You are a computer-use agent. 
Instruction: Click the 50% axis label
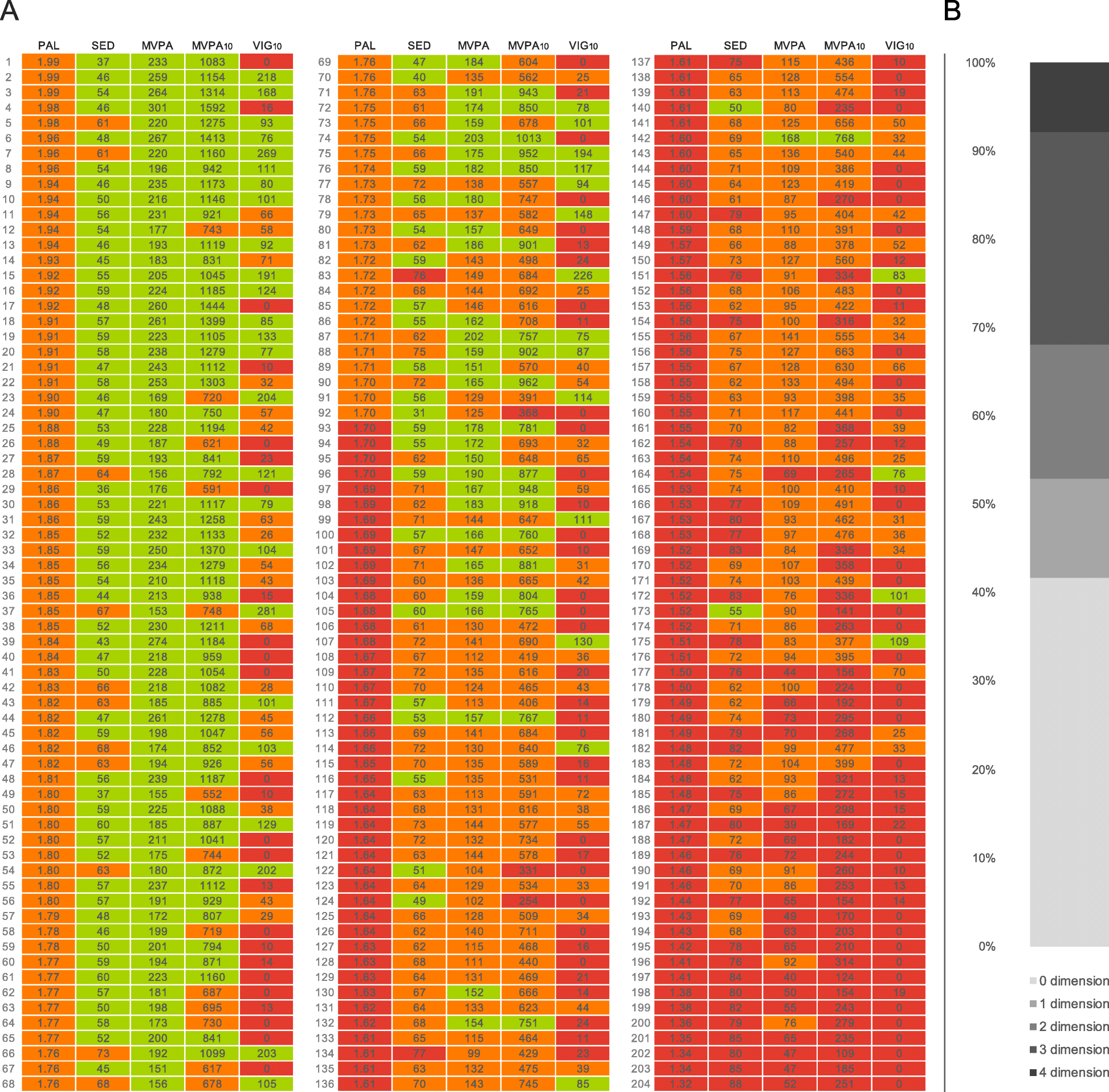tap(984, 505)
